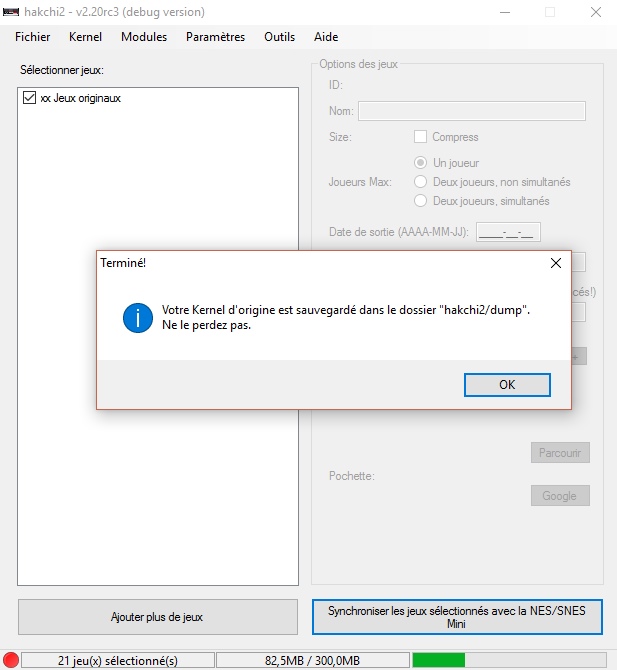Click Synchroniser les jeux sélectionnés button
617x670 pixels.
(x=457, y=617)
